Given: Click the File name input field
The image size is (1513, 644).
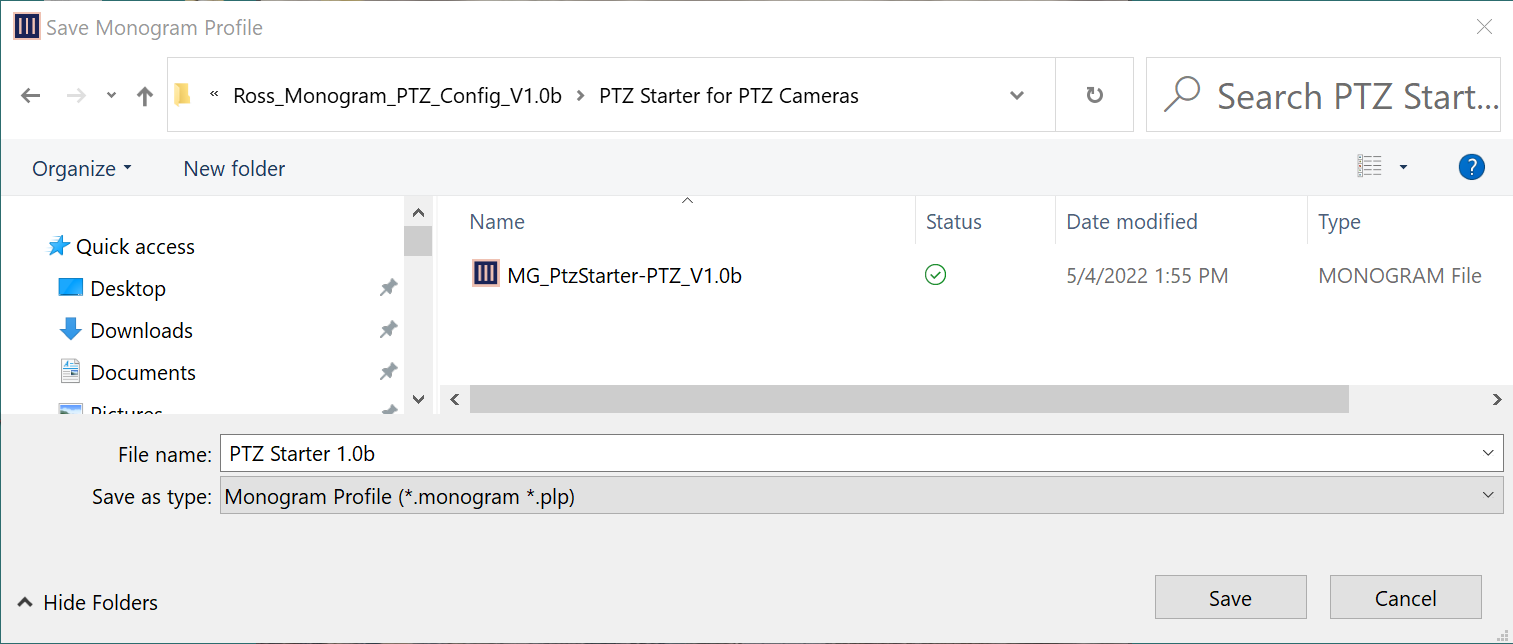Looking at the screenshot, I should pyautogui.click(x=850, y=453).
